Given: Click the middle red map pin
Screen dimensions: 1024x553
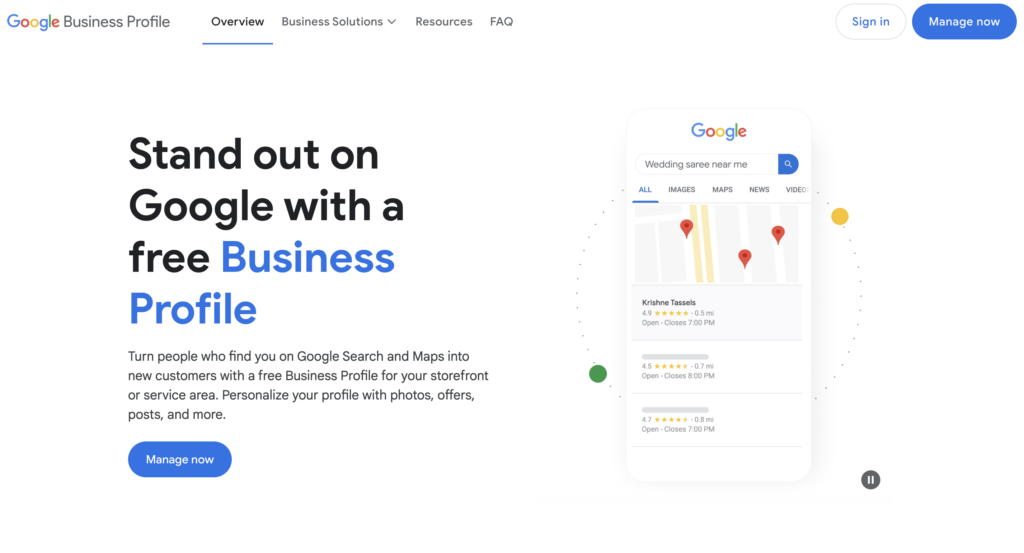Looking at the screenshot, I should [744, 258].
